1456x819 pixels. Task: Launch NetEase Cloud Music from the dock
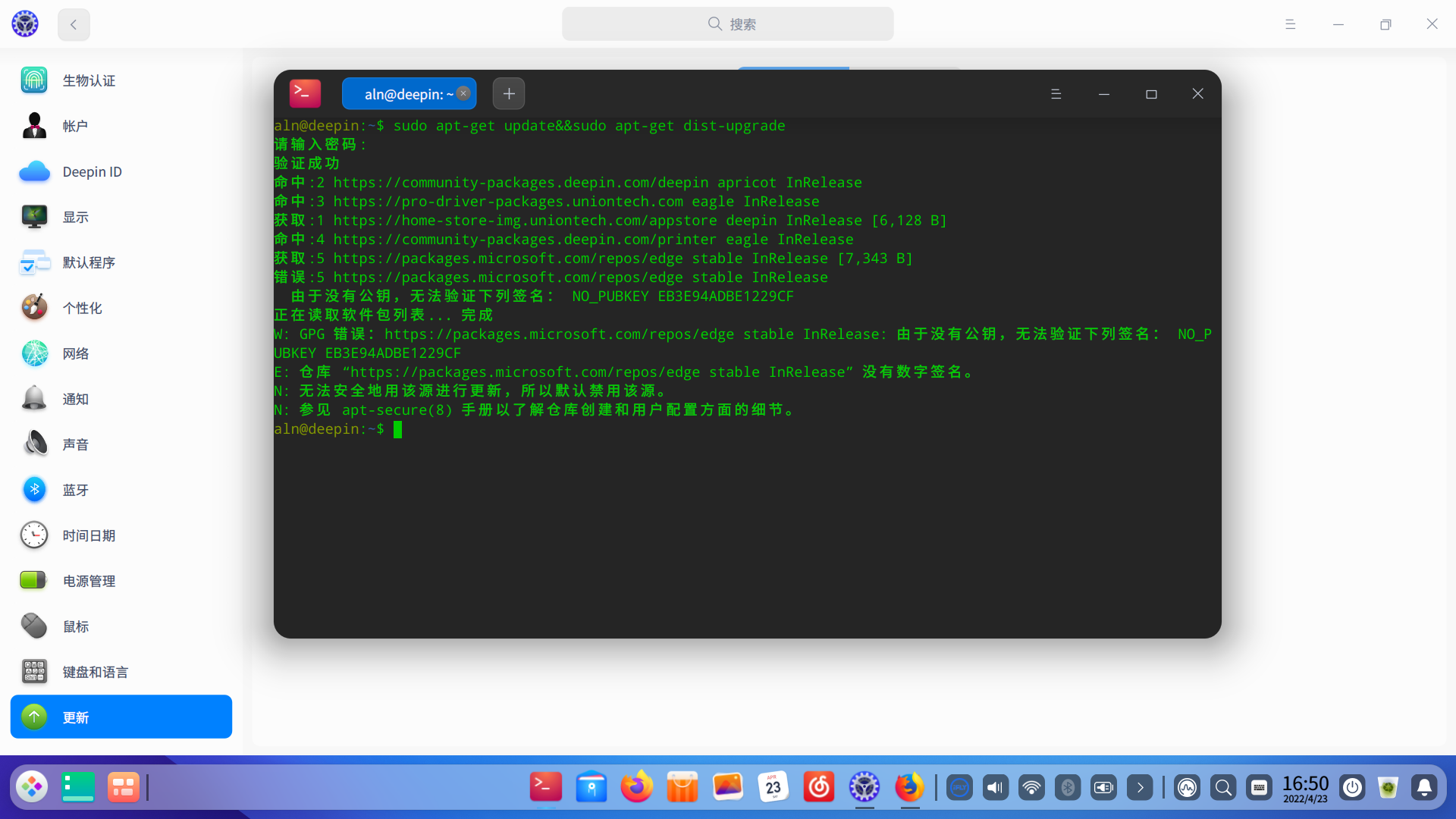[x=818, y=787]
